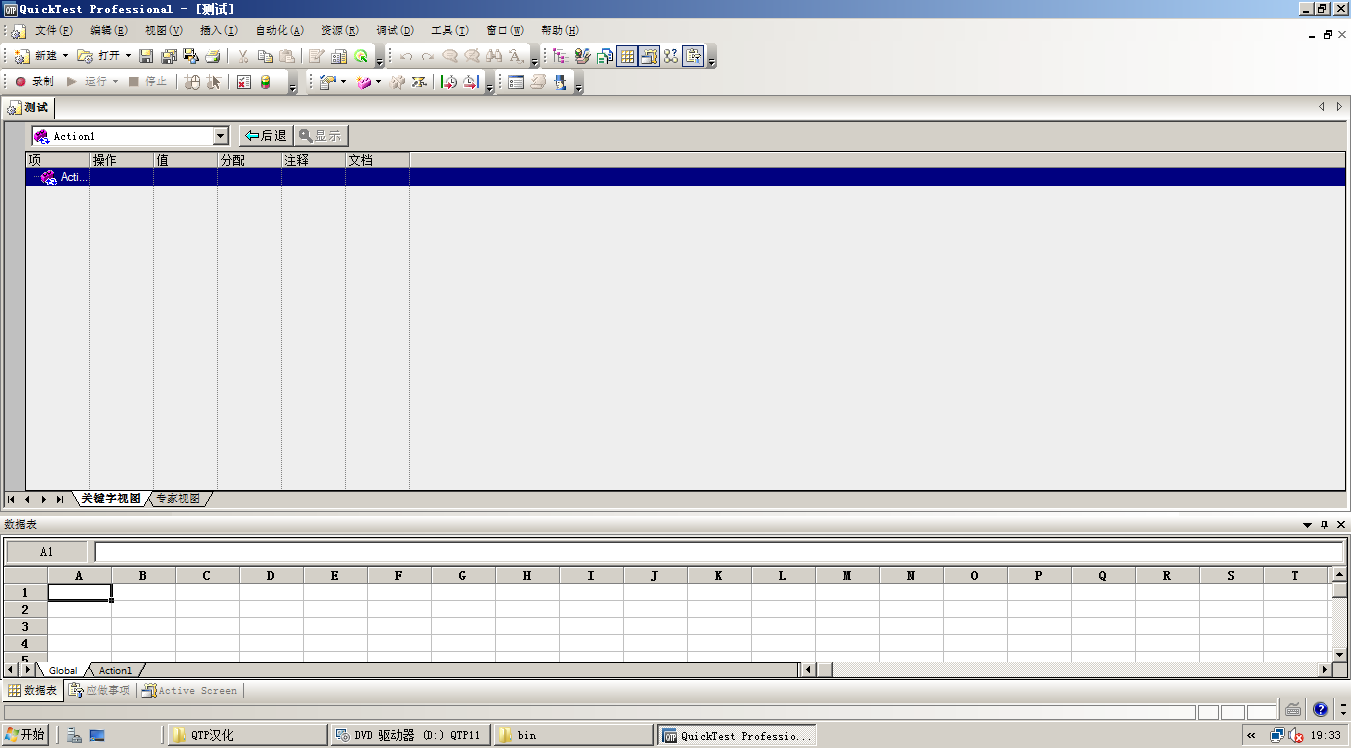The width and height of the screenshot is (1351, 748).
Task: Open the 工具(T) menu
Action: pyautogui.click(x=450, y=31)
